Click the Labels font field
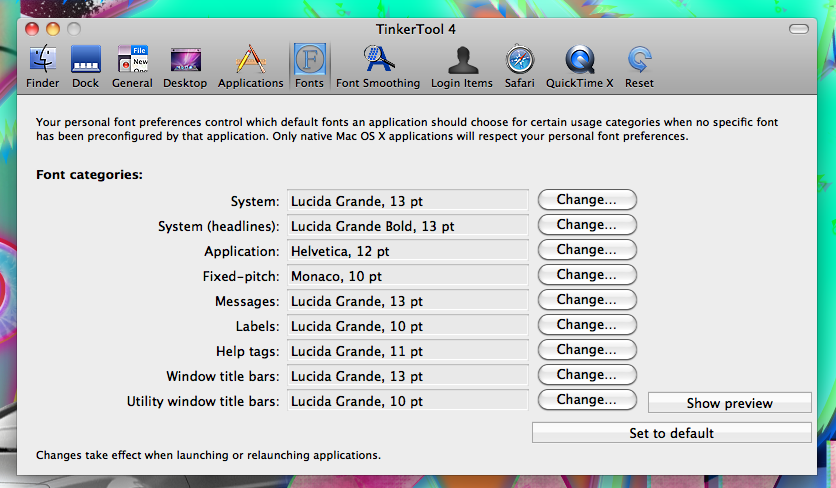836x488 pixels. (x=408, y=326)
